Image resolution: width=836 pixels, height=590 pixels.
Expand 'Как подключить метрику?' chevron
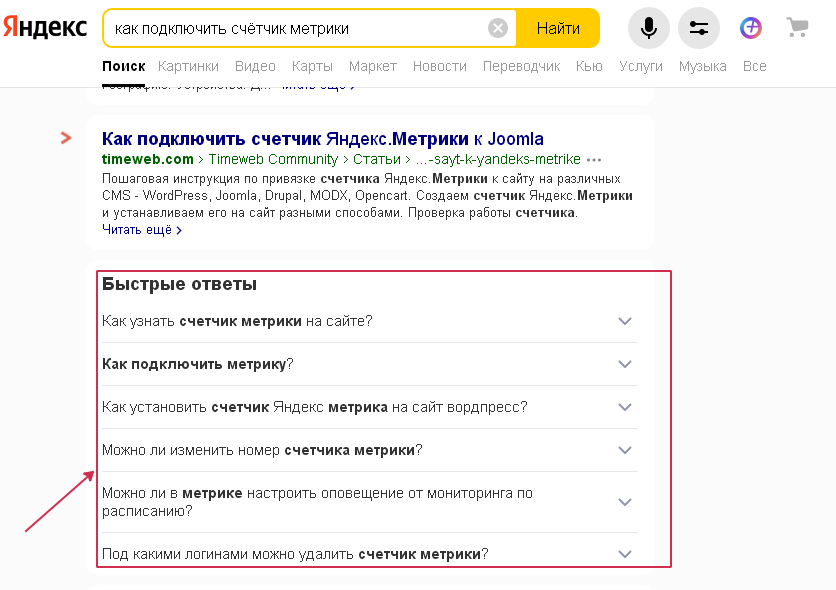pos(625,364)
